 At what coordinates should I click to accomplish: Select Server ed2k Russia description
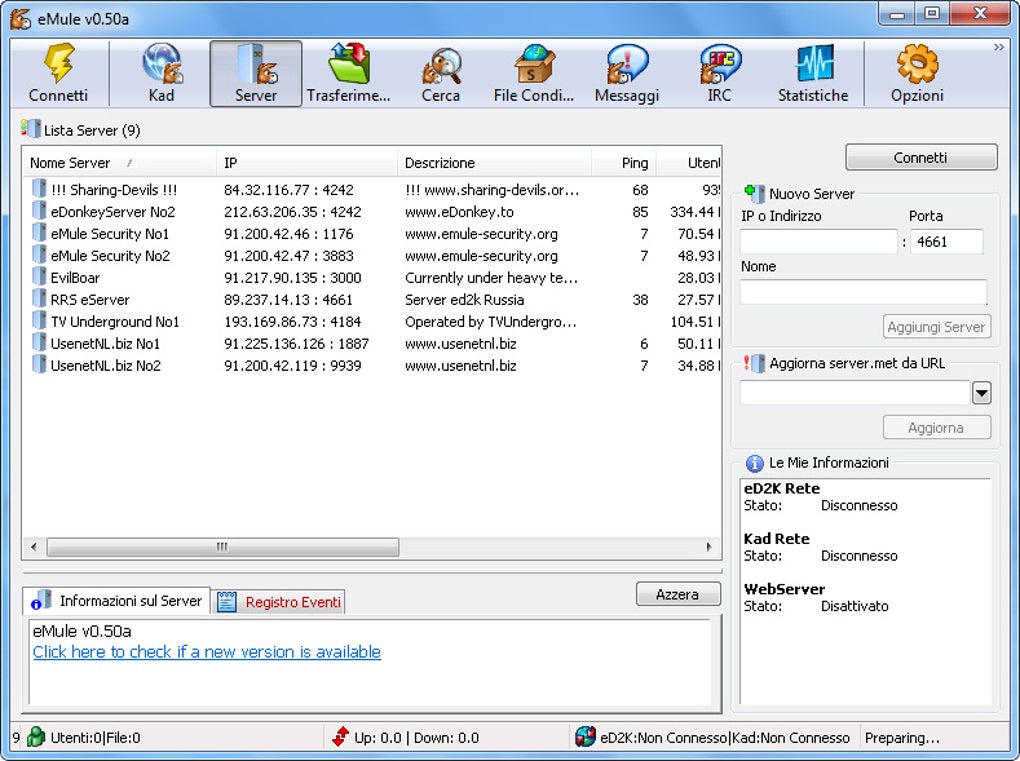point(464,300)
